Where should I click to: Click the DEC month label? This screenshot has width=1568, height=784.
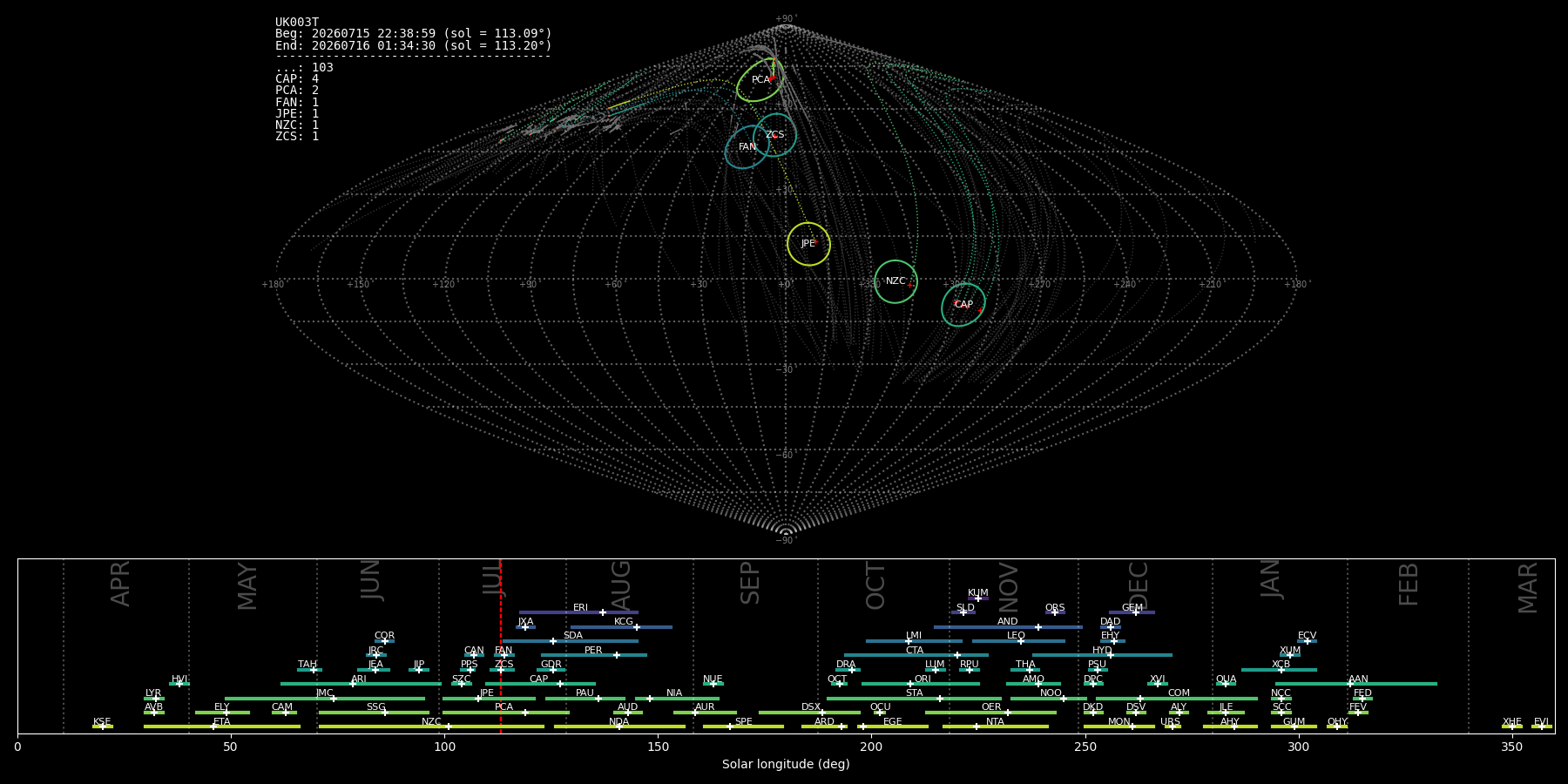click(1139, 585)
